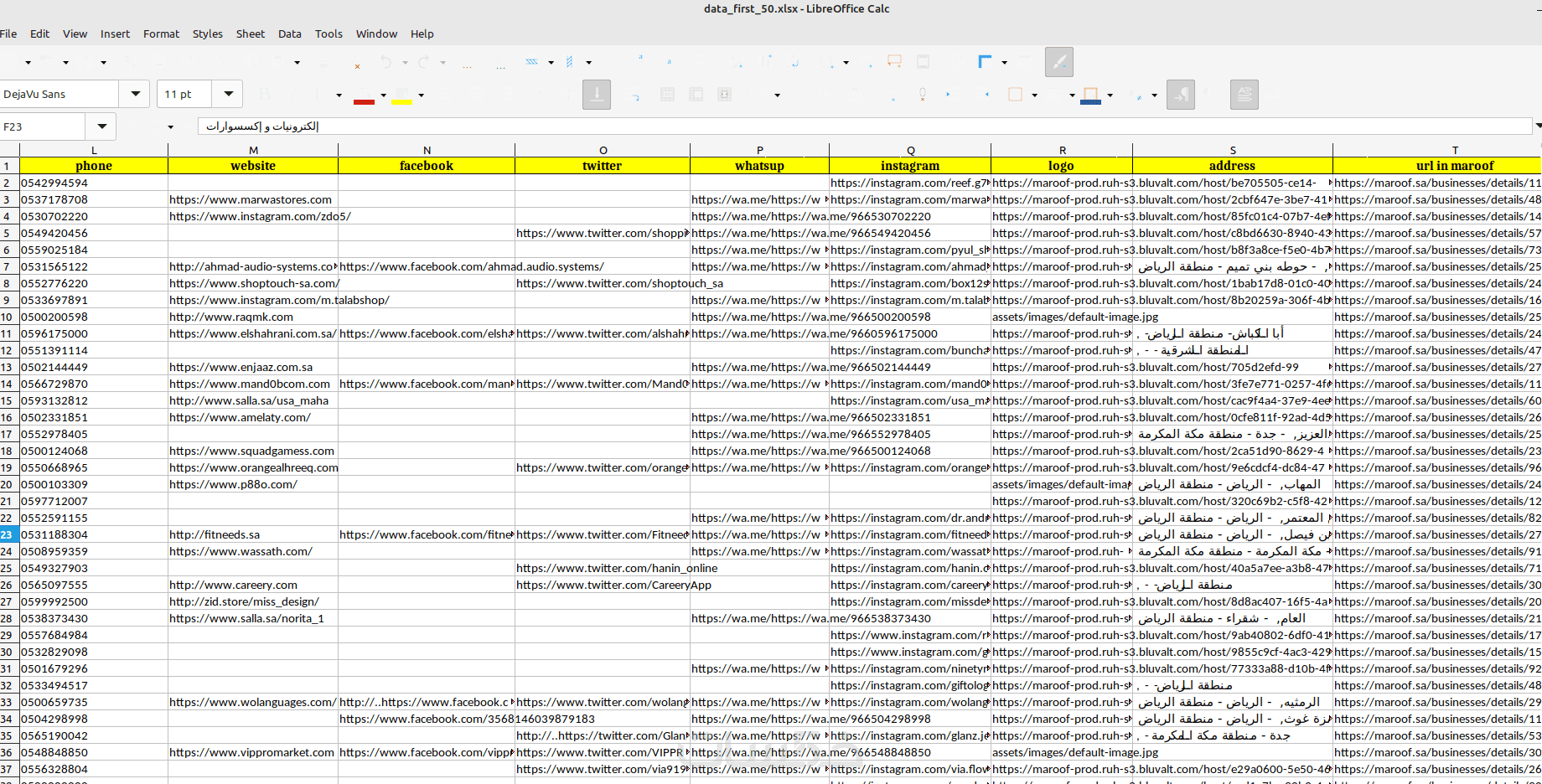Expand the Name Box dropdown
This screenshot has height=784, width=1542.
click(x=101, y=126)
